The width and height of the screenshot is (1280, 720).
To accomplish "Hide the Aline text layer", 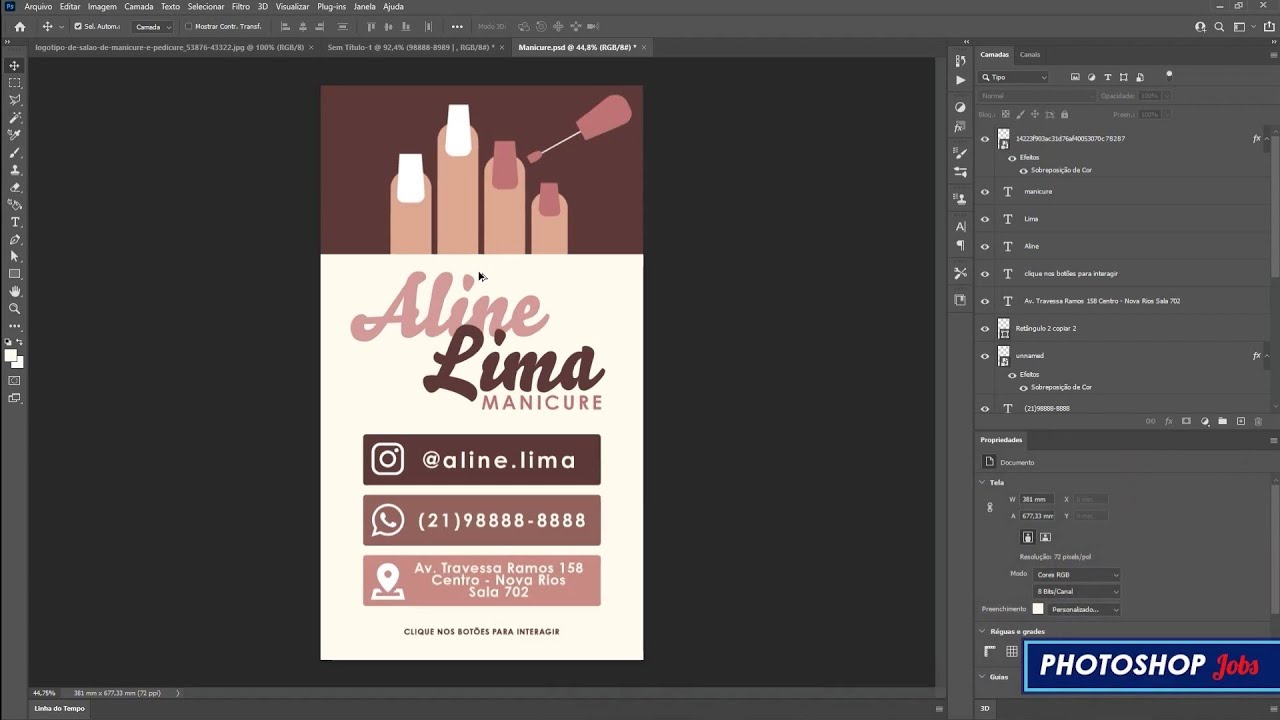I will (984, 246).
